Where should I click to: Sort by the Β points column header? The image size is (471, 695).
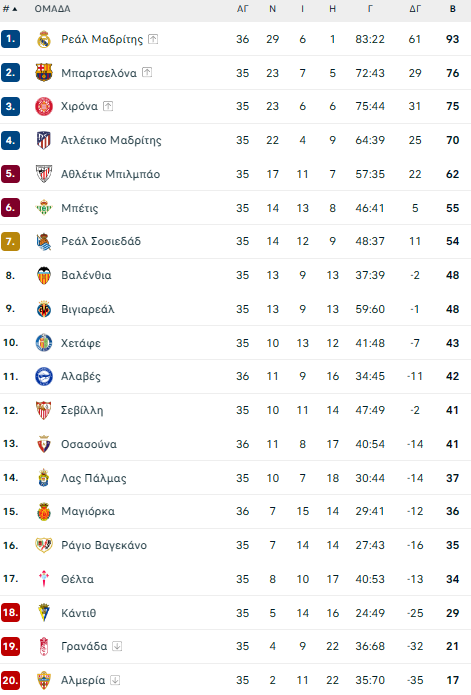(x=452, y=9)
